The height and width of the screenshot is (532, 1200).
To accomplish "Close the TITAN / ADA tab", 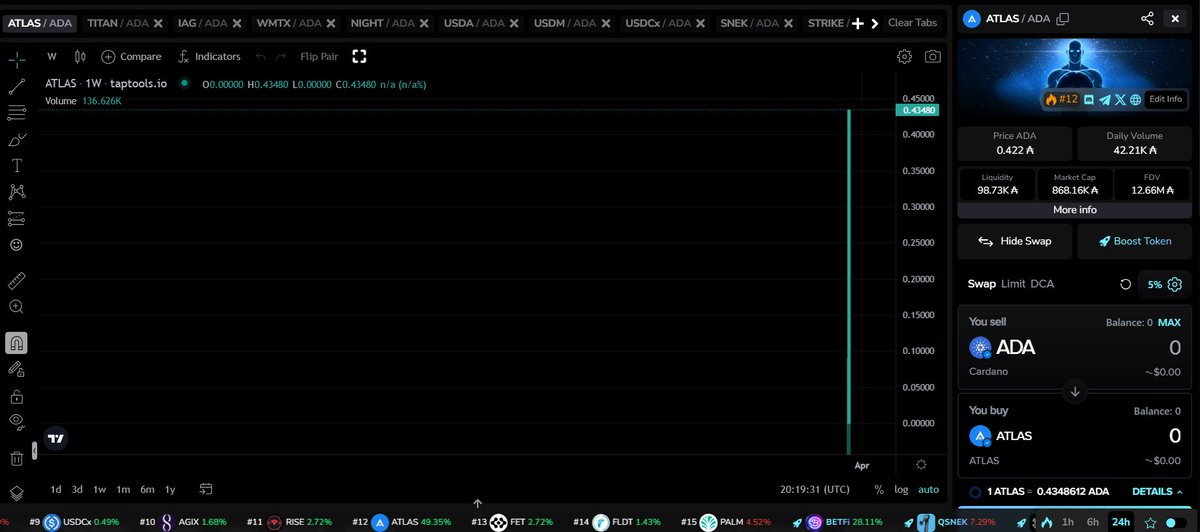I will pyautogui.click(x=158, y=22).
